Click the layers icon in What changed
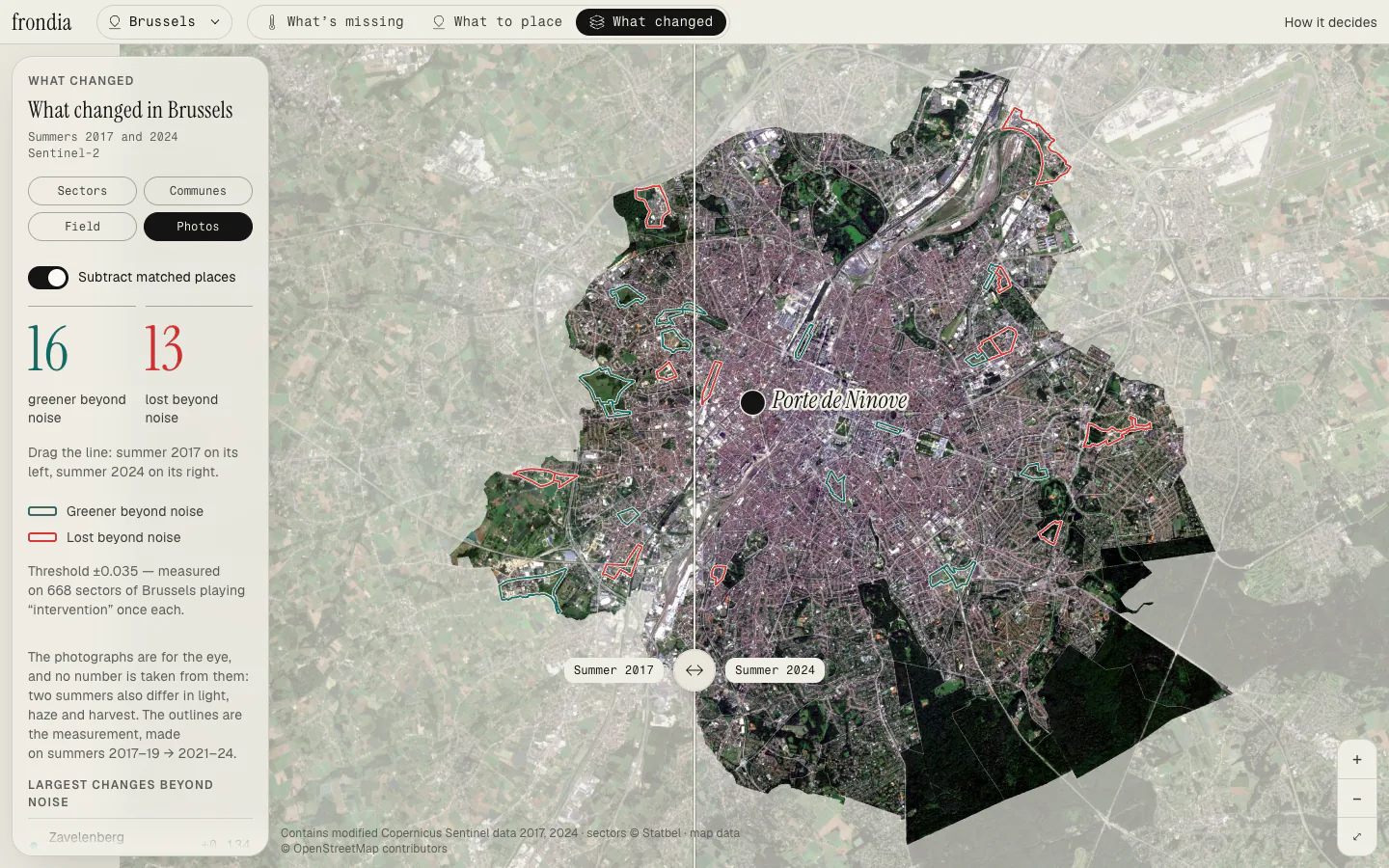The height and width of the screenshot is (868, 1389). click(x=597, y=21)
